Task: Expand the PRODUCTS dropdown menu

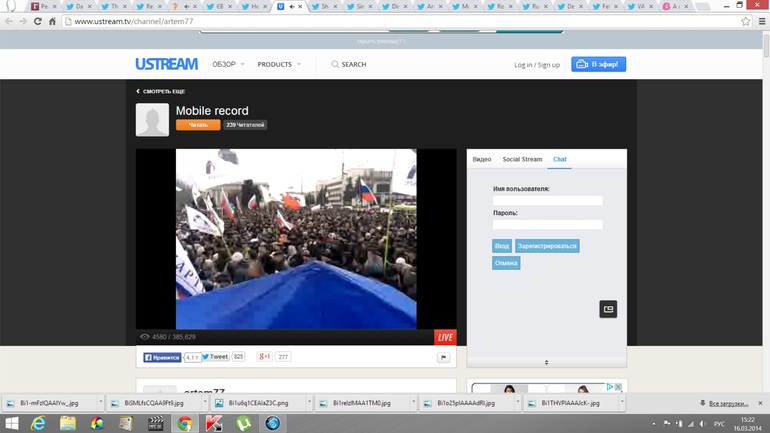Action: tap(279, 64)
